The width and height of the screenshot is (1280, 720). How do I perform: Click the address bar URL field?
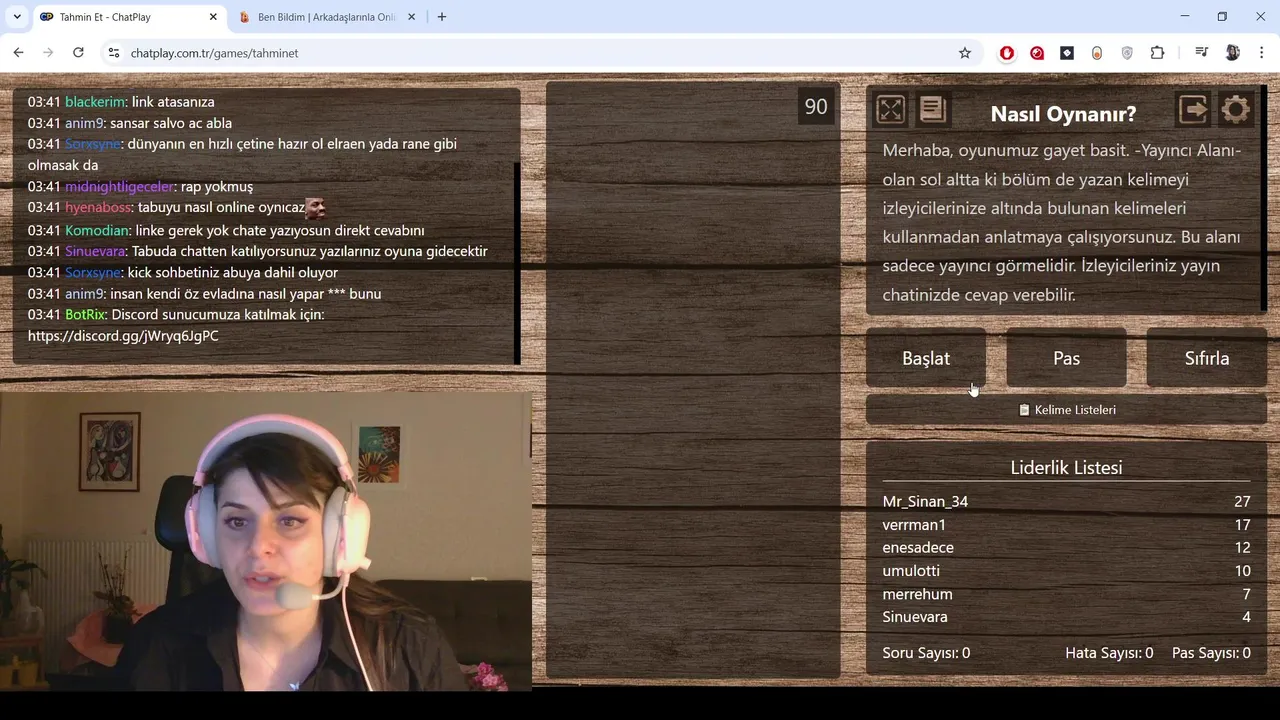540,53
